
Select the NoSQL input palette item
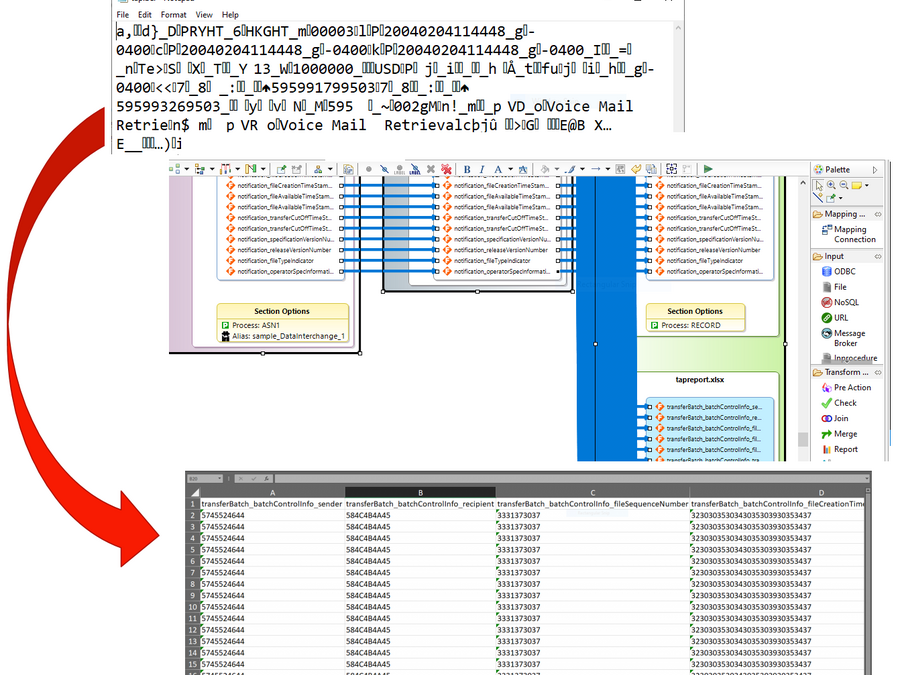point(844,302)
